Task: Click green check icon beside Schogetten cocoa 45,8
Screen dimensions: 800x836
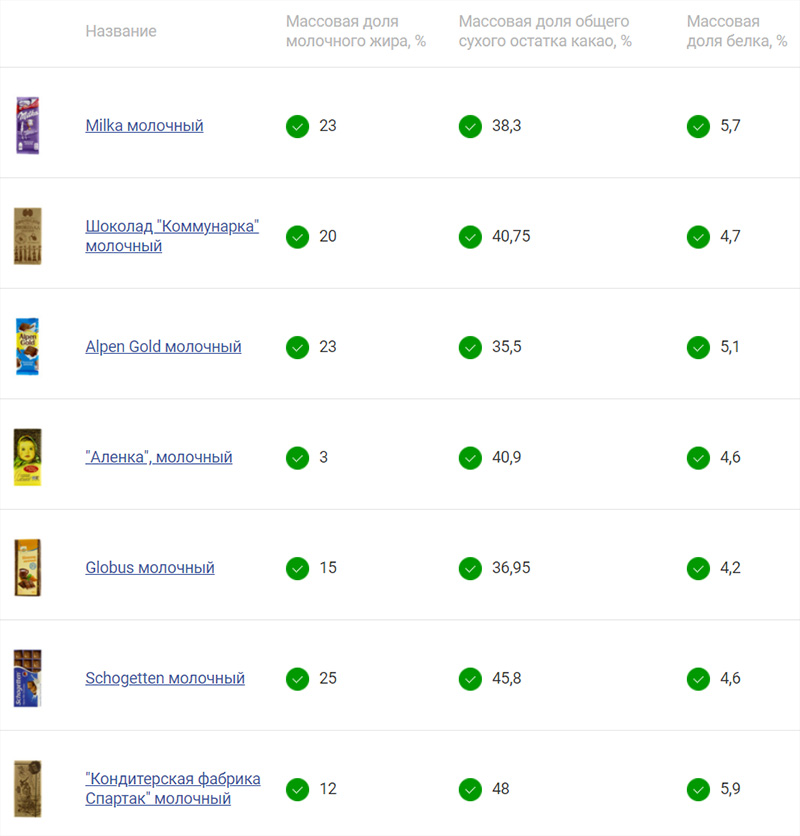Action: click(x=470, y=679)
